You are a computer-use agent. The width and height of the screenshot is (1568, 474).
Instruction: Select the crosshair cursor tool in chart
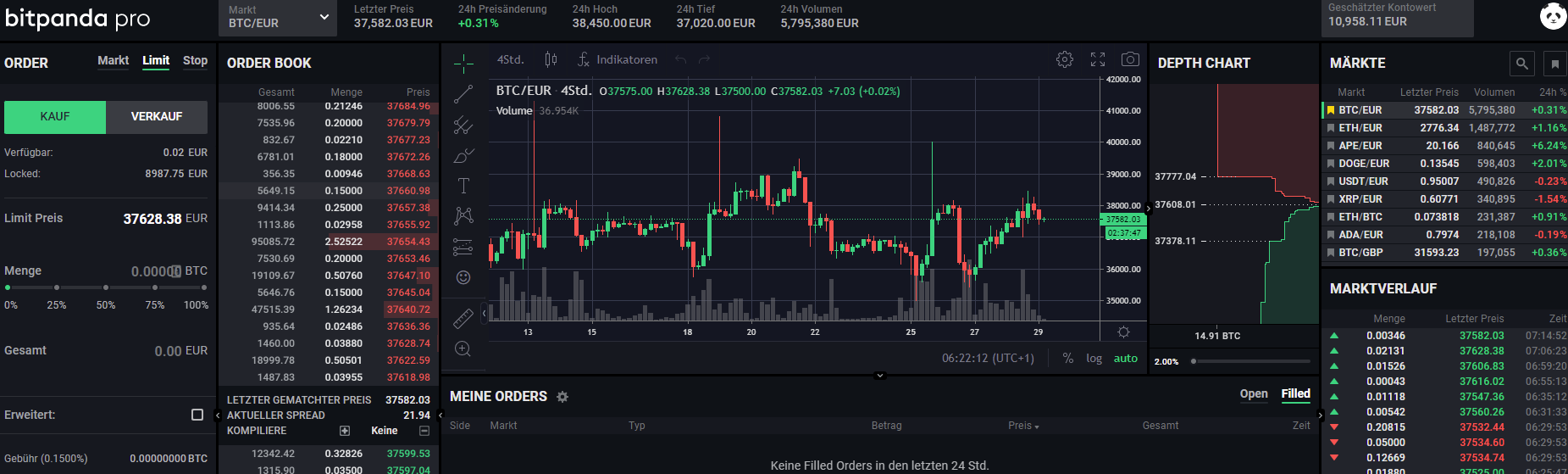coord(463,64)
